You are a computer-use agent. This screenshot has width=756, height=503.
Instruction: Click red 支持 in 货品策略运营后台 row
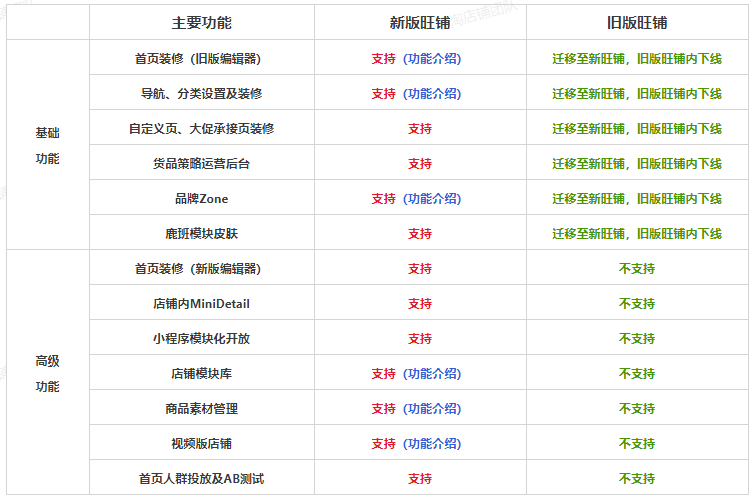pos(420,164)
